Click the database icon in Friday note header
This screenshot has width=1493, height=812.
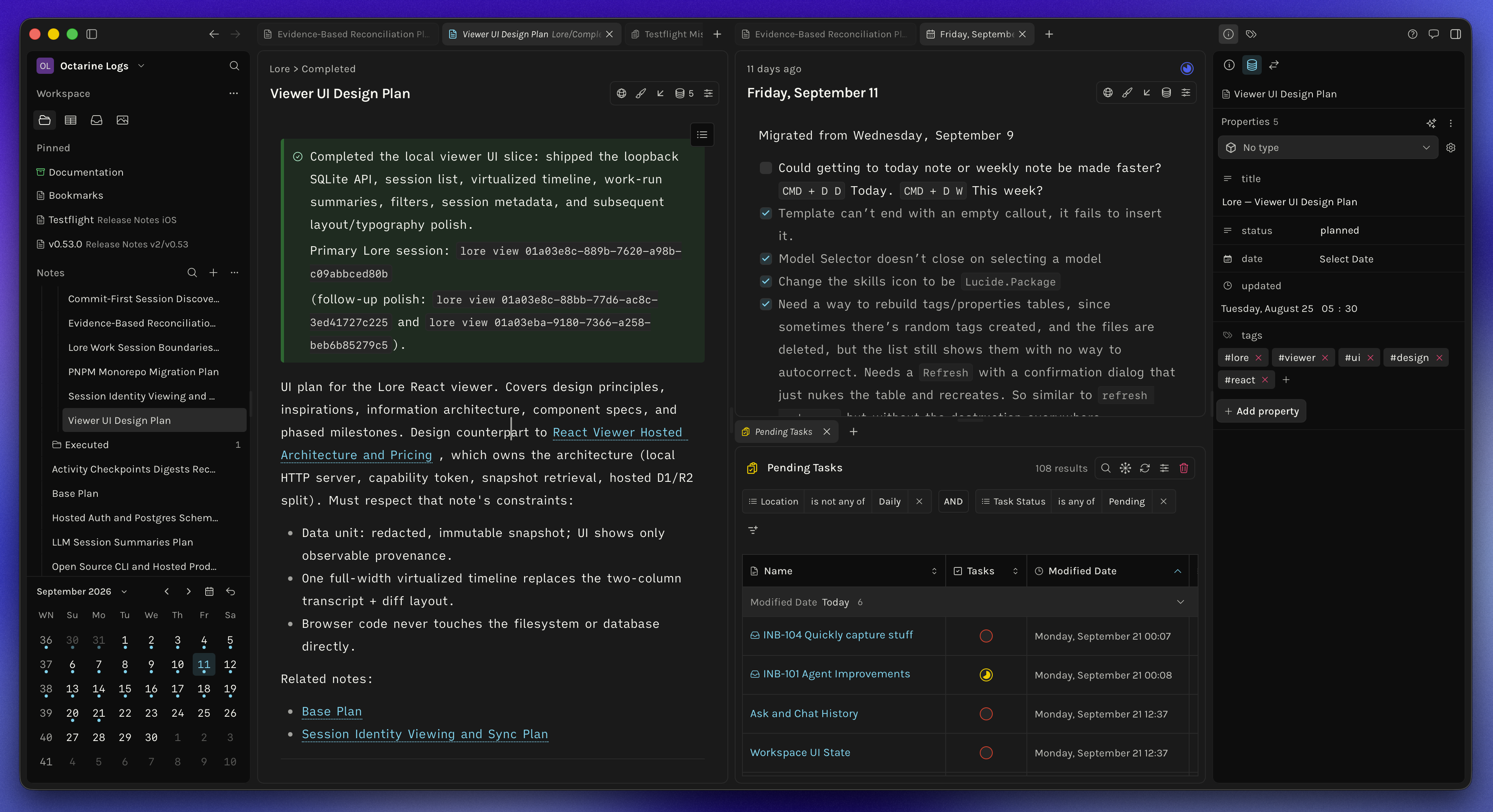(1166, 93)
